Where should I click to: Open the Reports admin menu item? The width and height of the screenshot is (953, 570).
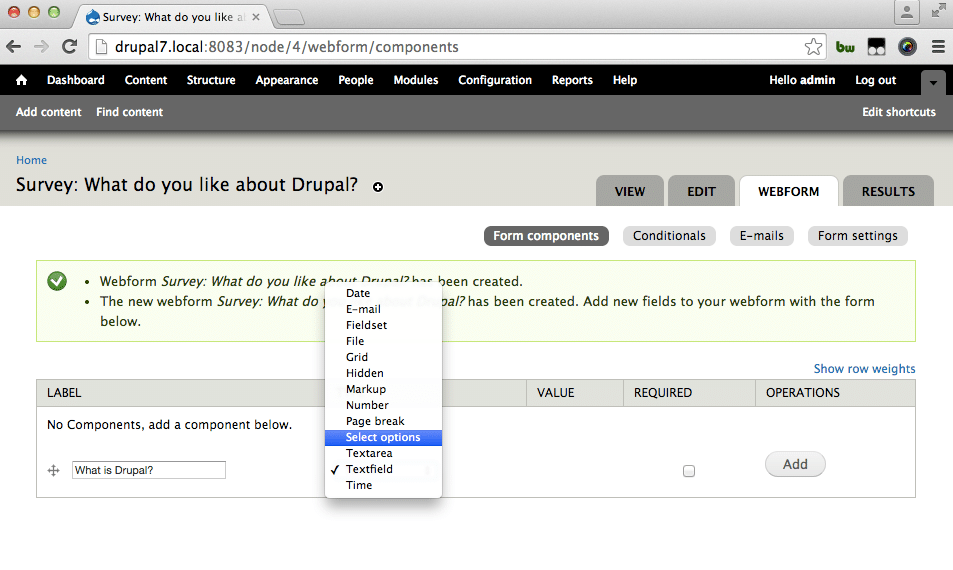[572, 80]
